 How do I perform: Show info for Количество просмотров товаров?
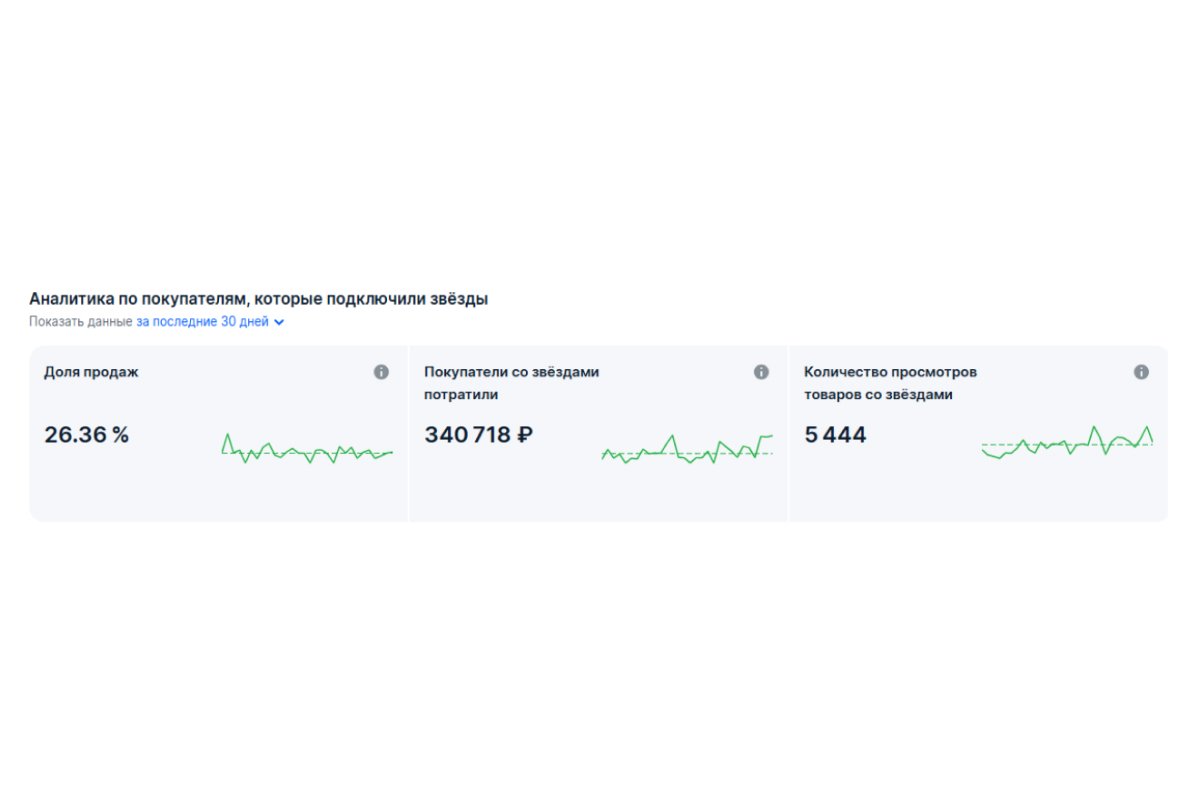(1141, 372)
